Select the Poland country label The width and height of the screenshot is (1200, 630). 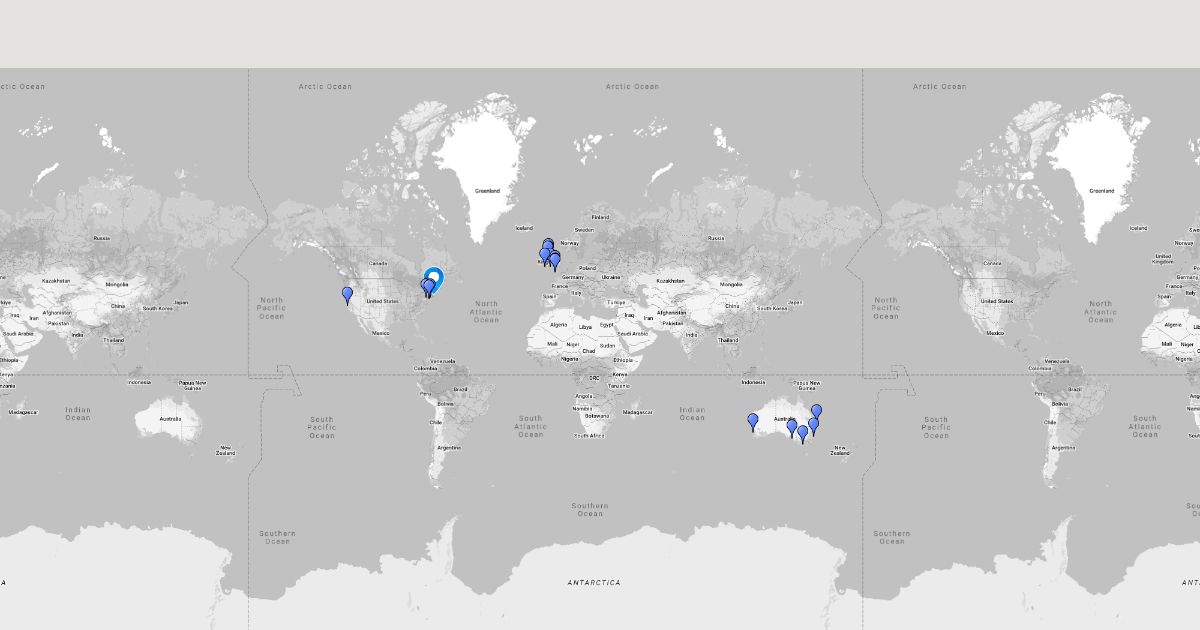(x=586, y=268)
